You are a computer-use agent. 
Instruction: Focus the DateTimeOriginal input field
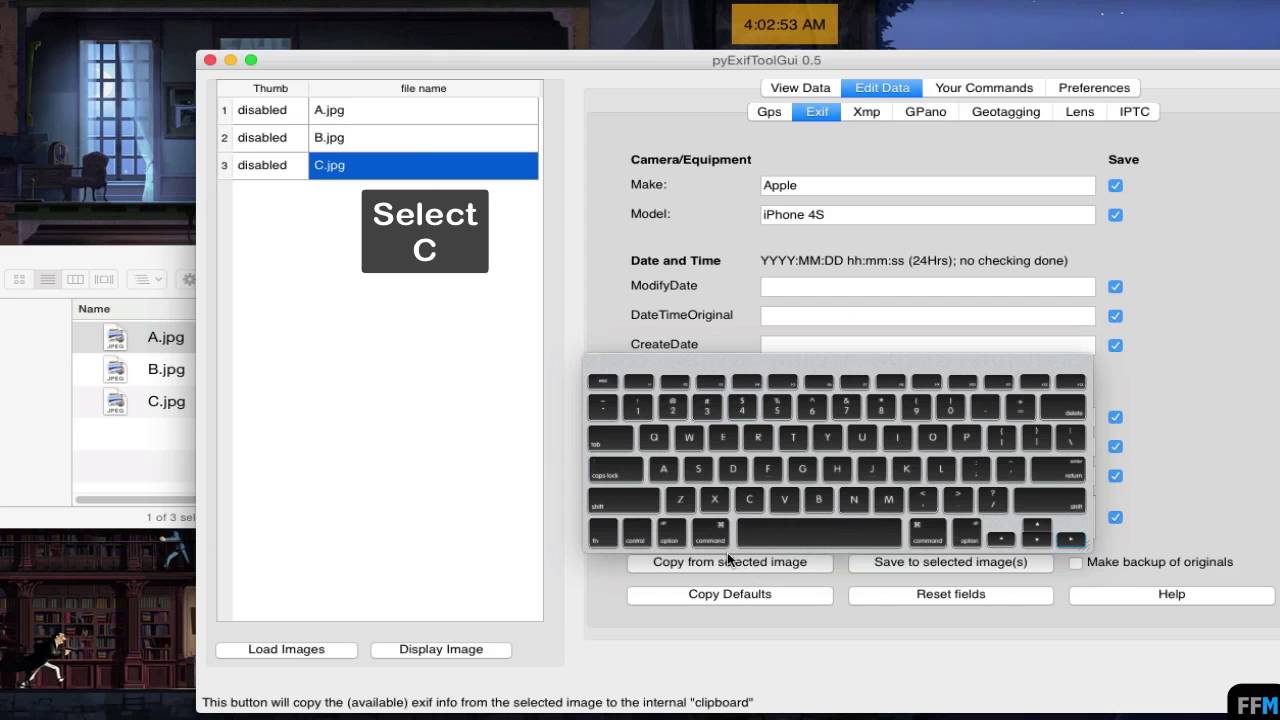pos(928,316)
